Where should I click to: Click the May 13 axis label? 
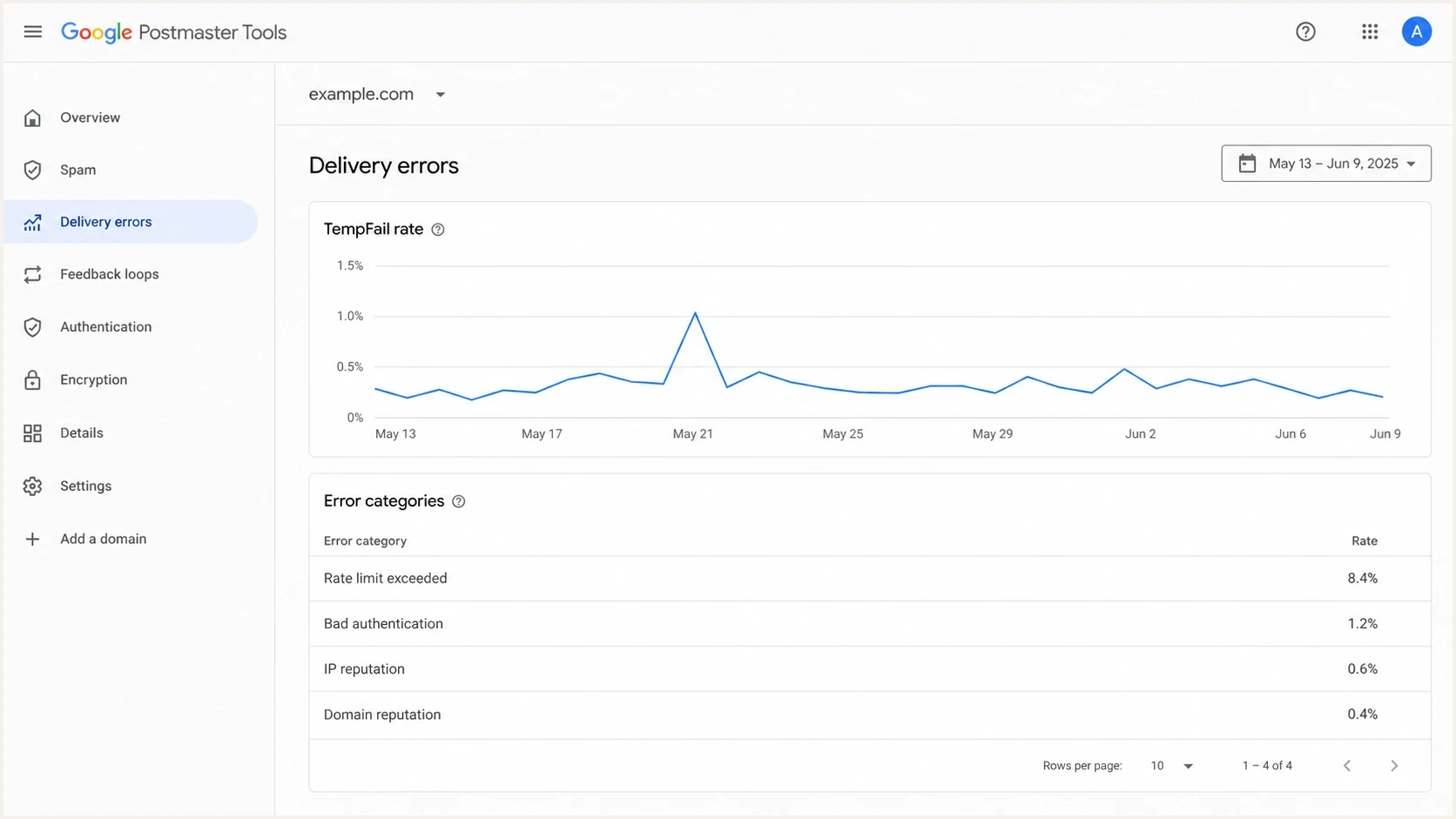coord(395,434)
